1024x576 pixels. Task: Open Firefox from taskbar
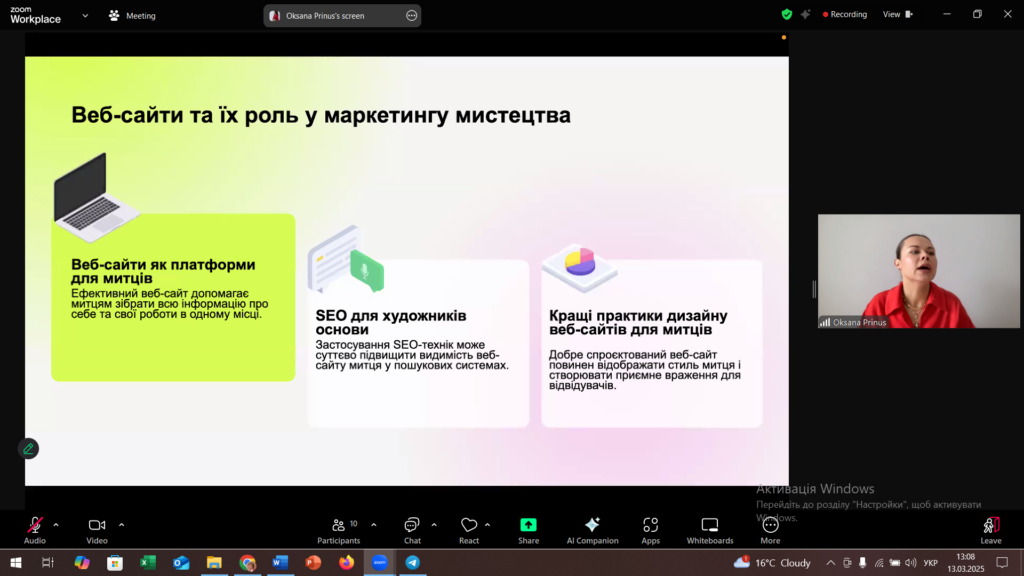(346, 562)
